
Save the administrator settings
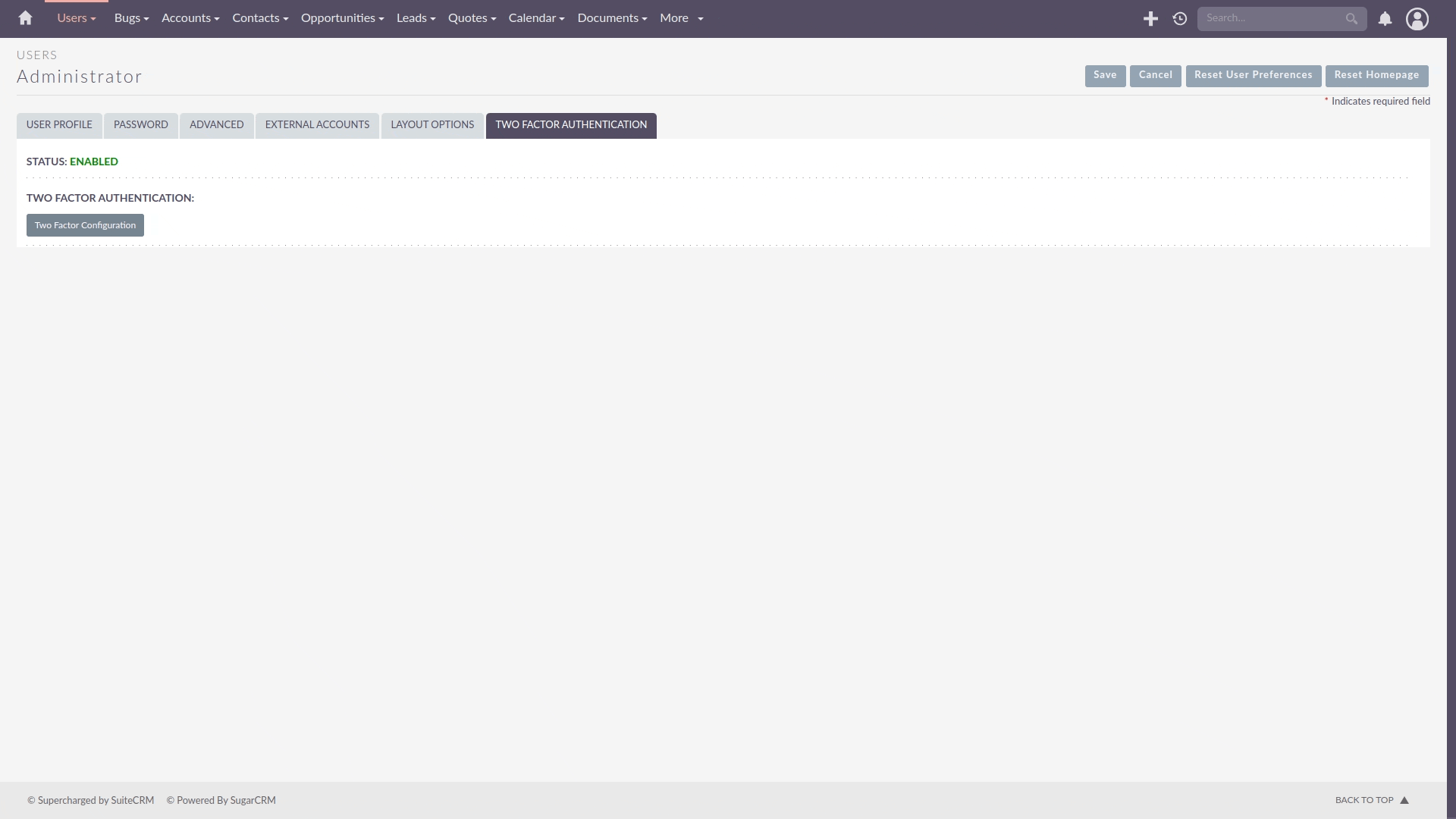click(1105, 75)
